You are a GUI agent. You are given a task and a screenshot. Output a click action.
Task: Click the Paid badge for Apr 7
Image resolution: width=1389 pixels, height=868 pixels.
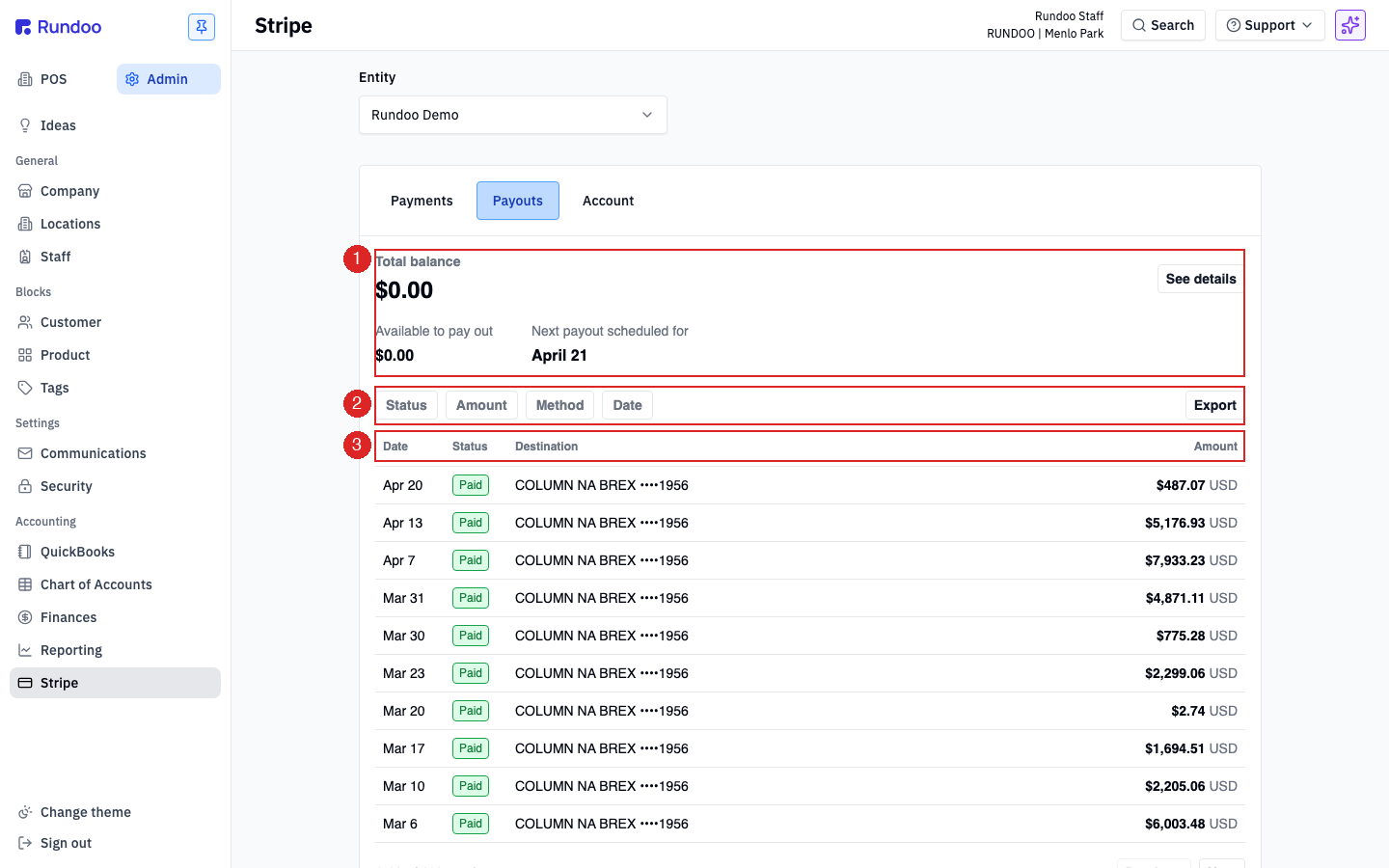coord(471,560)
